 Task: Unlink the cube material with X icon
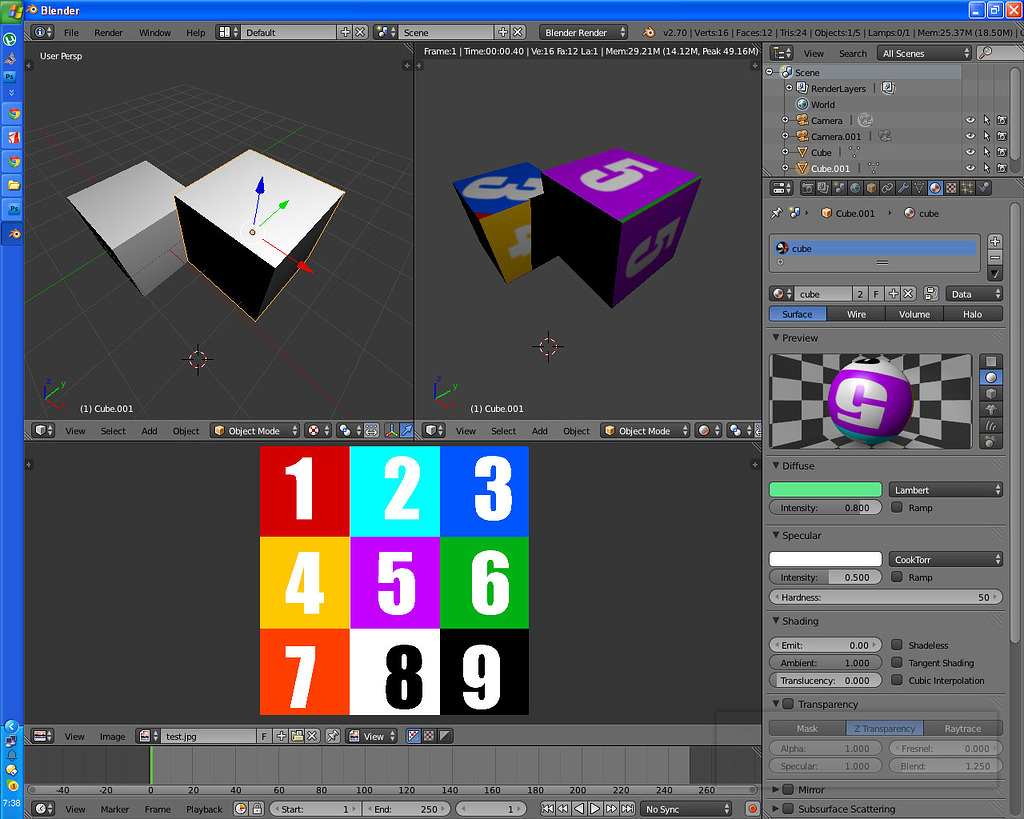pos(908,294)
